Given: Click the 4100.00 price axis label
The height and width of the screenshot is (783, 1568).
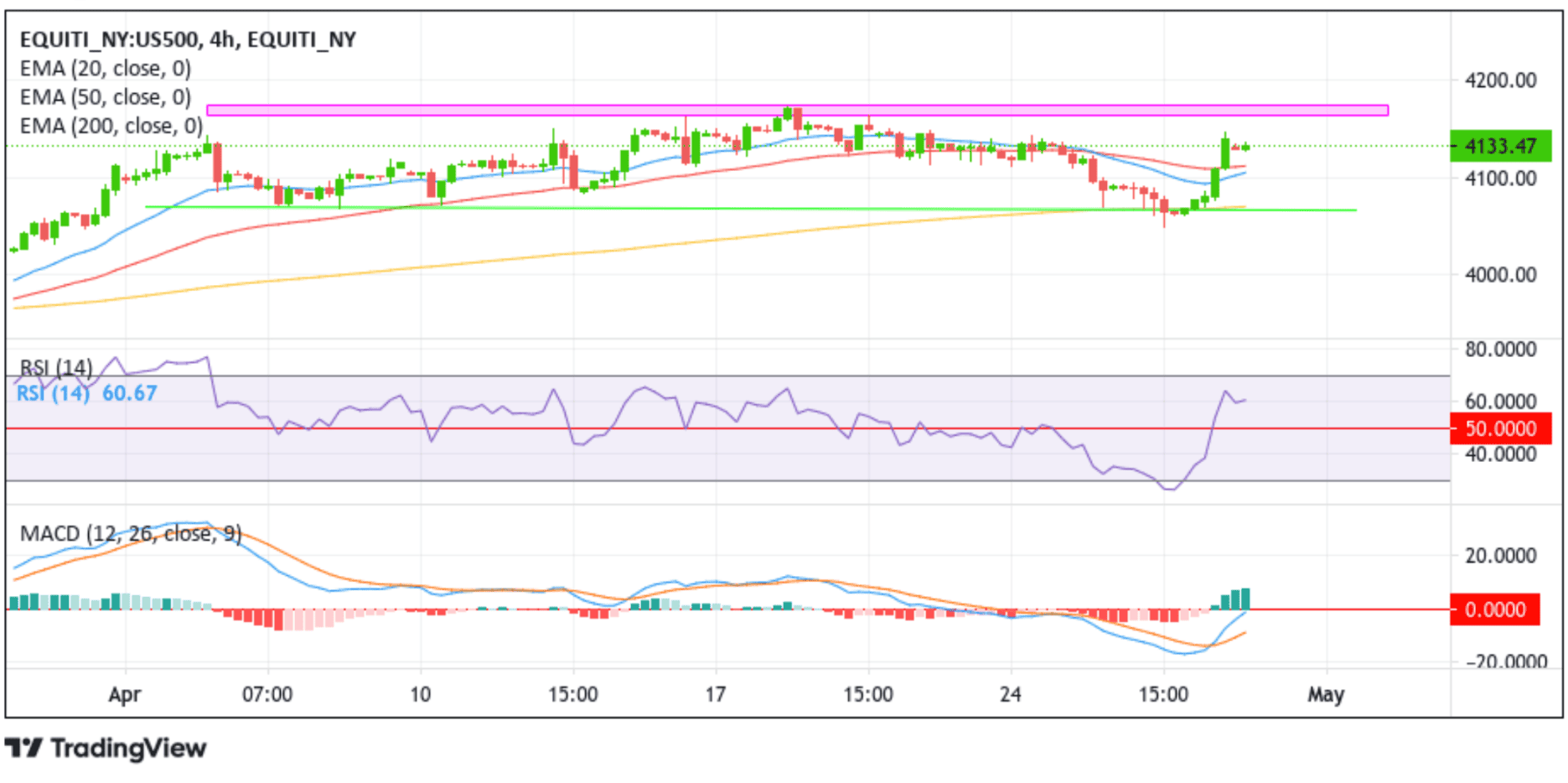Looking at the screenshot, I should [x=1500, y=178].
